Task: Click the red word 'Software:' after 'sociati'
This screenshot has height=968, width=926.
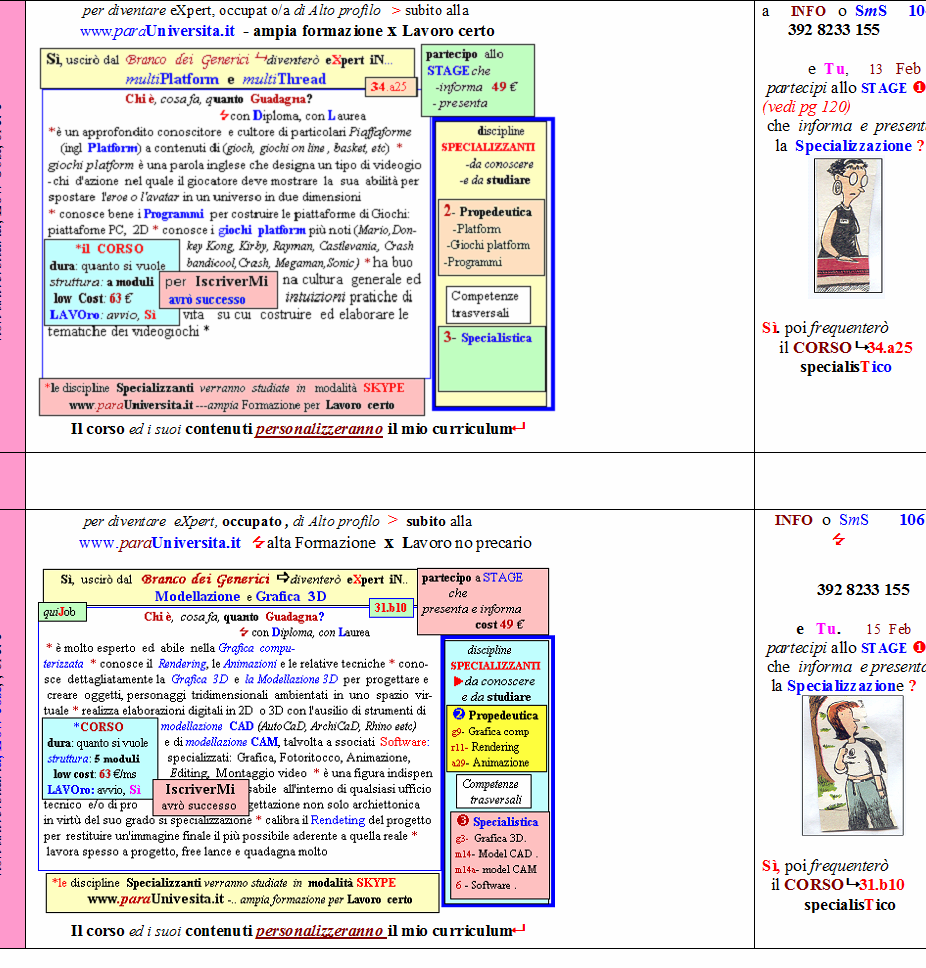Action: (x=405, y=741)
